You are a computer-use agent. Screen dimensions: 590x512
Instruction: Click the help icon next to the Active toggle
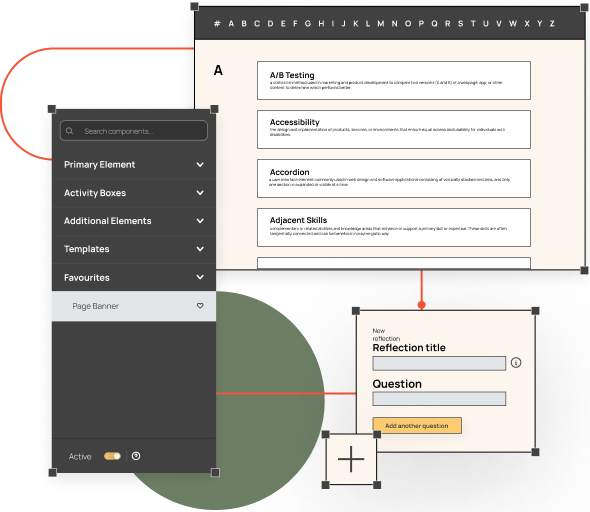click(136, 456)
